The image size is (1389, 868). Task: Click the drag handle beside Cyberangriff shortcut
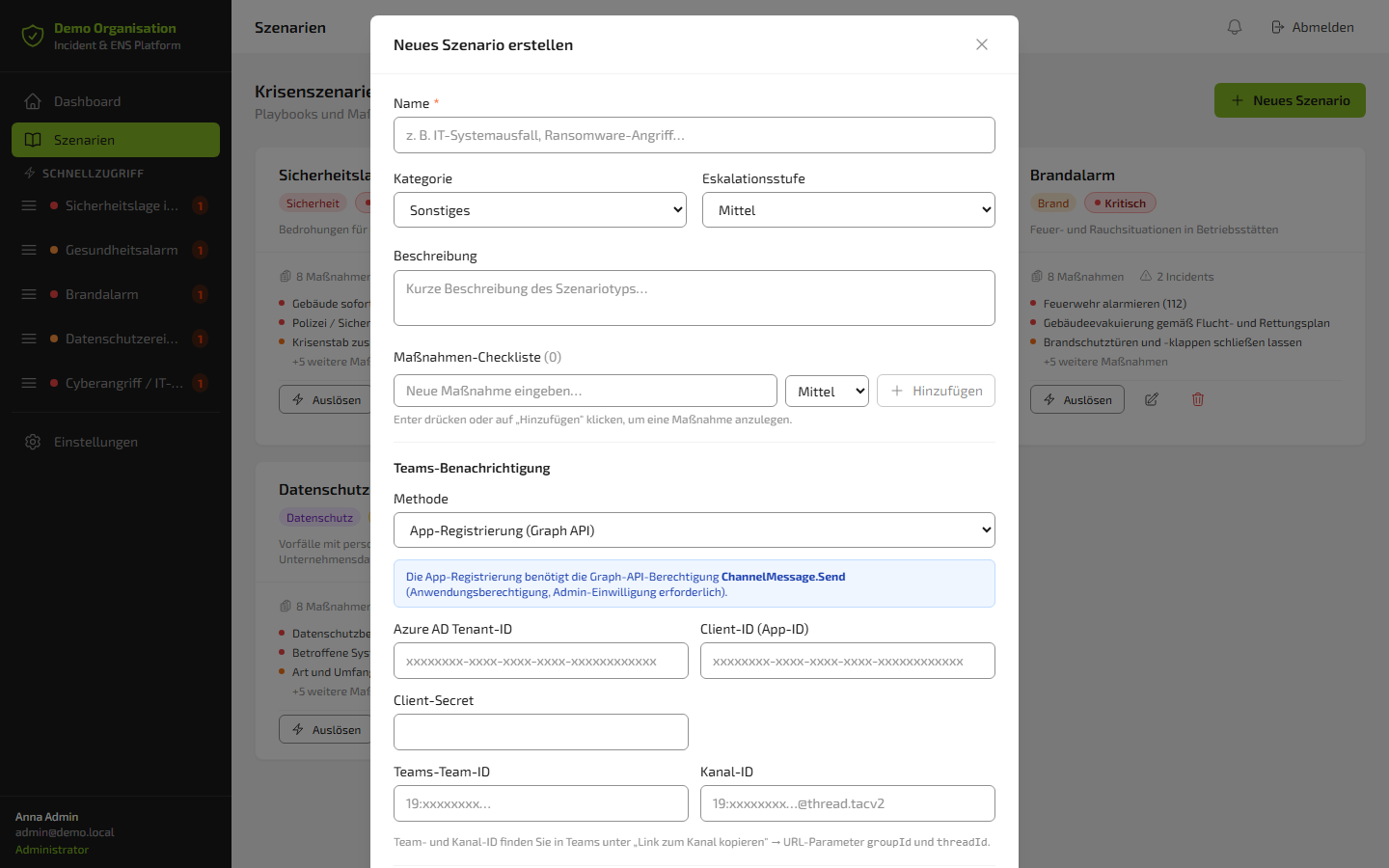29,383
